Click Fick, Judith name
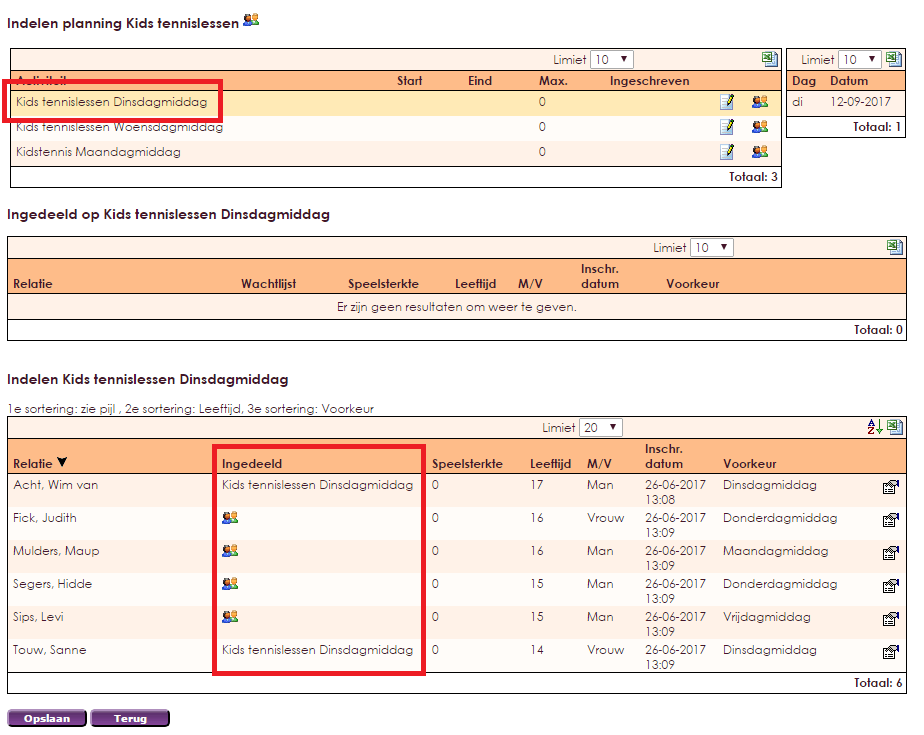The width and height of the screenshot is (924, 735). coord(45,518)
